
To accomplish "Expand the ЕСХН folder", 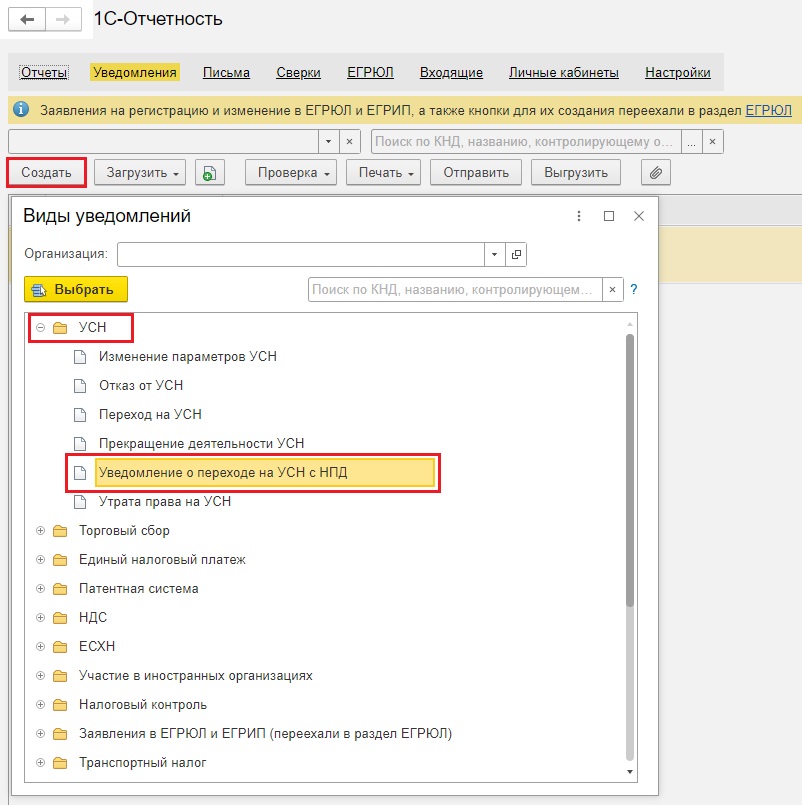I will [41, 646].
